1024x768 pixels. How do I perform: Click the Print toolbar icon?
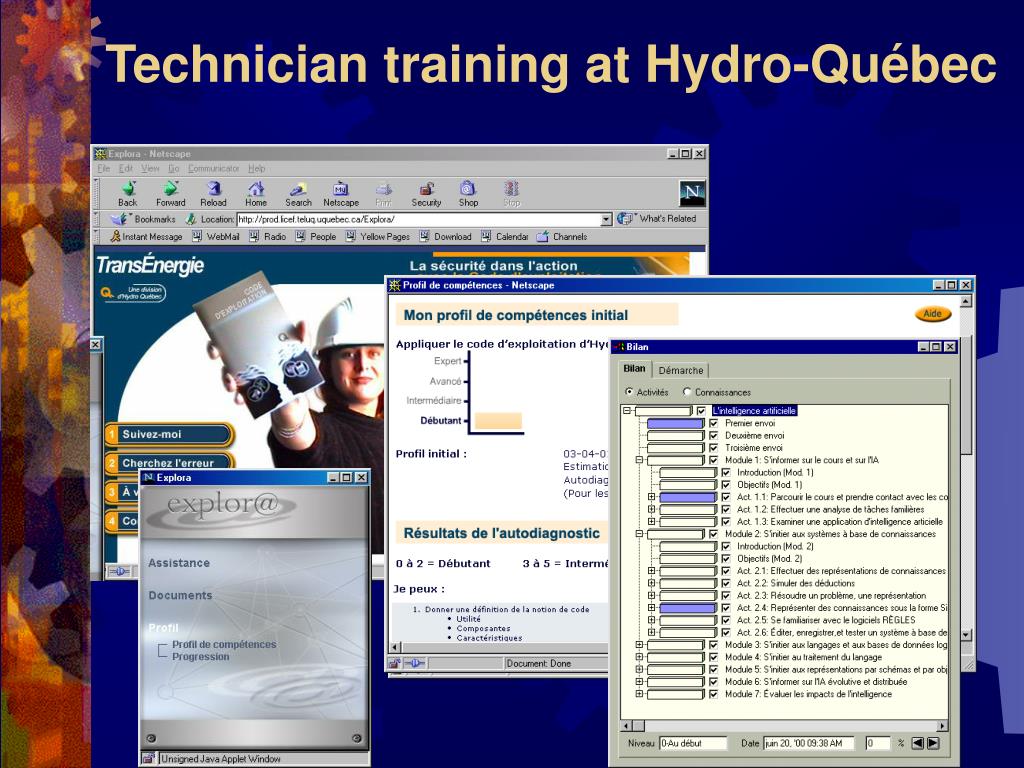click(x=383, y=194)
